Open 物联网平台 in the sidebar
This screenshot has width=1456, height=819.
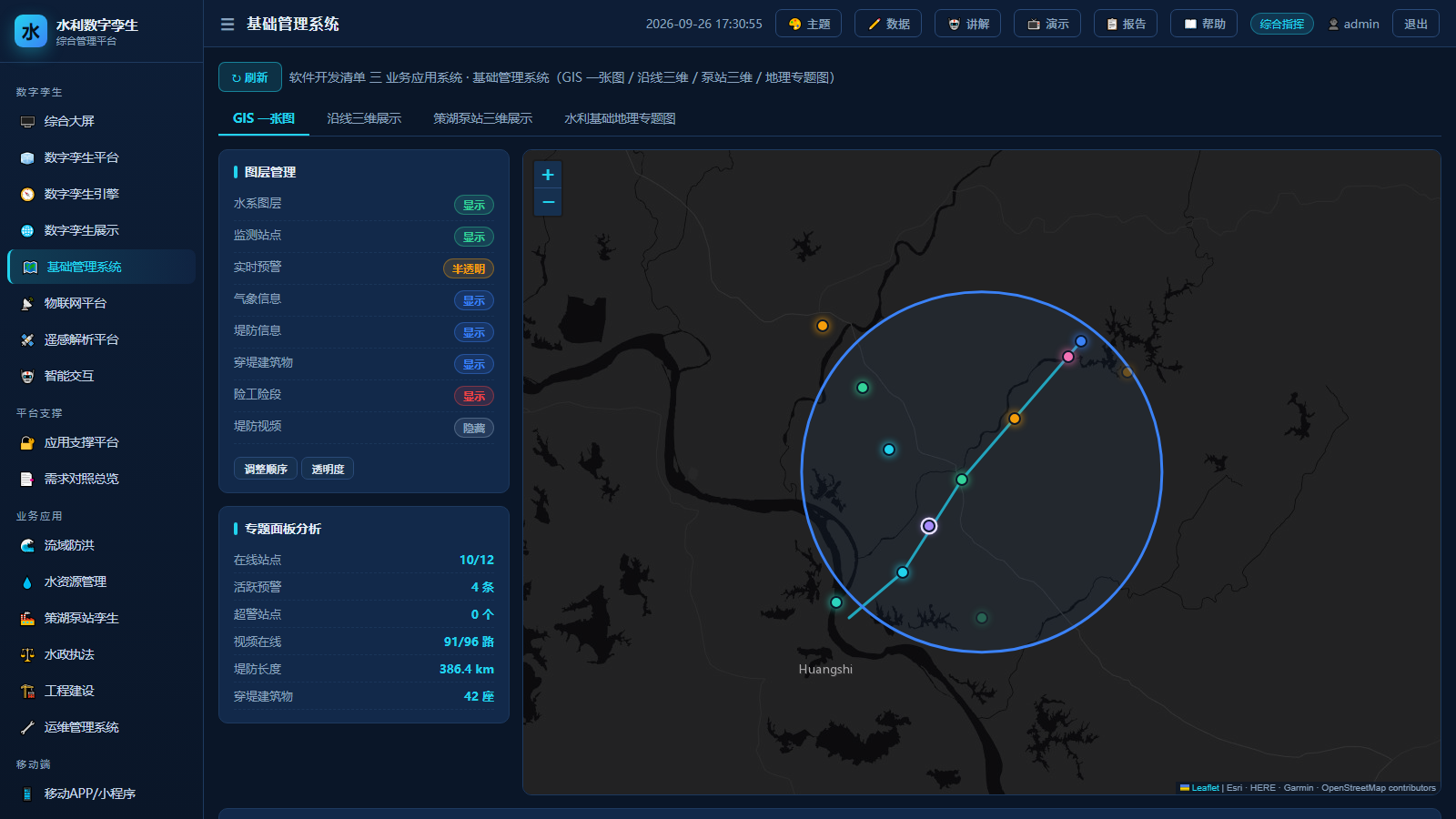coord(101,303)
